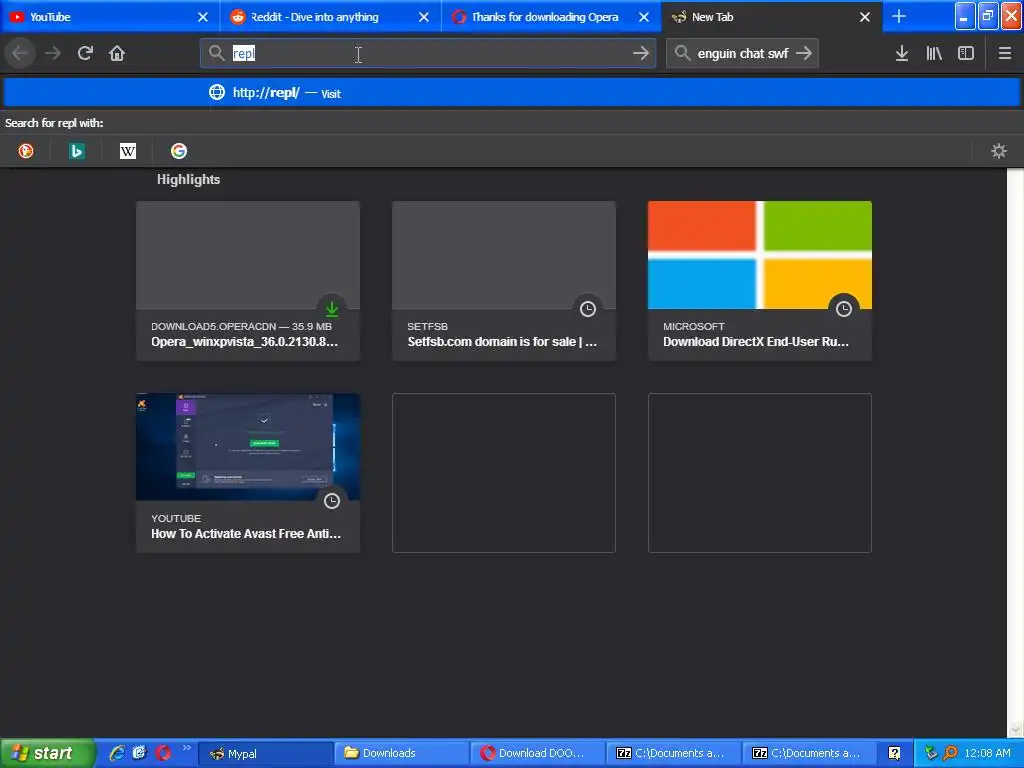The width and height of the screenshot is (1024, 768).
Task: Open the Setfsb.com domain highlight card
Action: 504,280
